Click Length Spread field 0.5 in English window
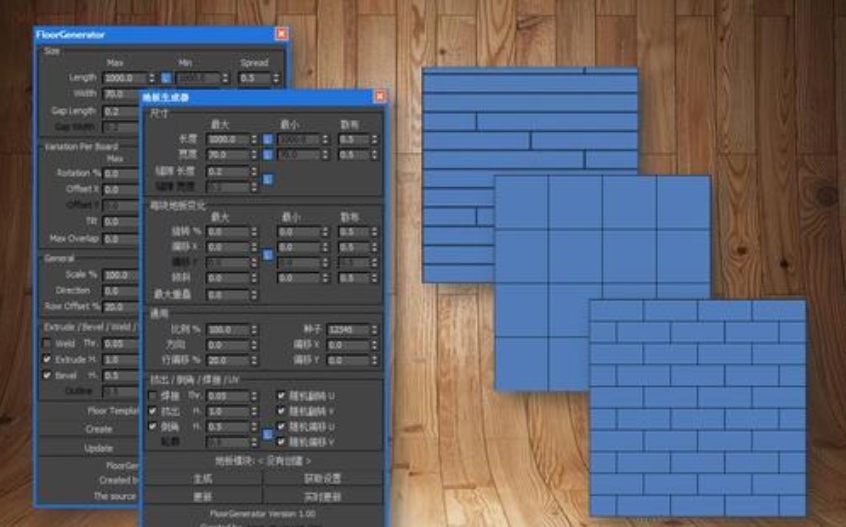This screenshot has width=846, height=527. pos(255,78)
